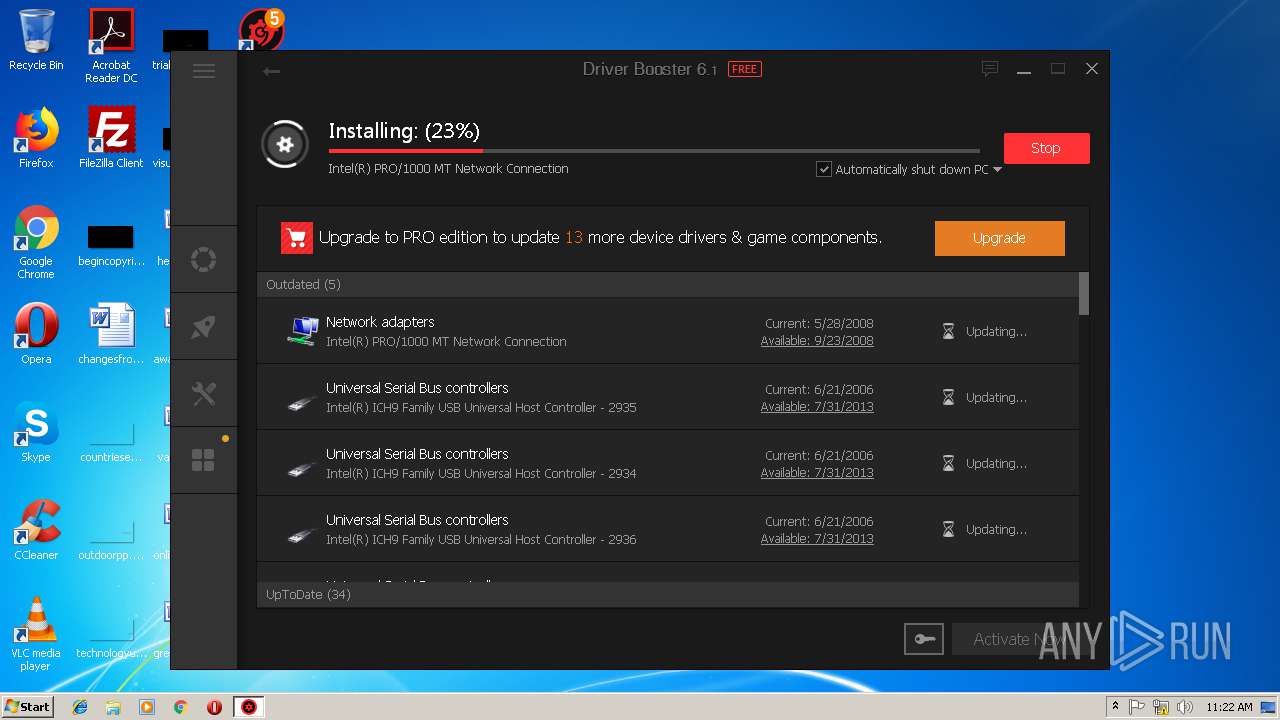
Task: Click the USB icon for controller 2934
Action: [301, 468]
